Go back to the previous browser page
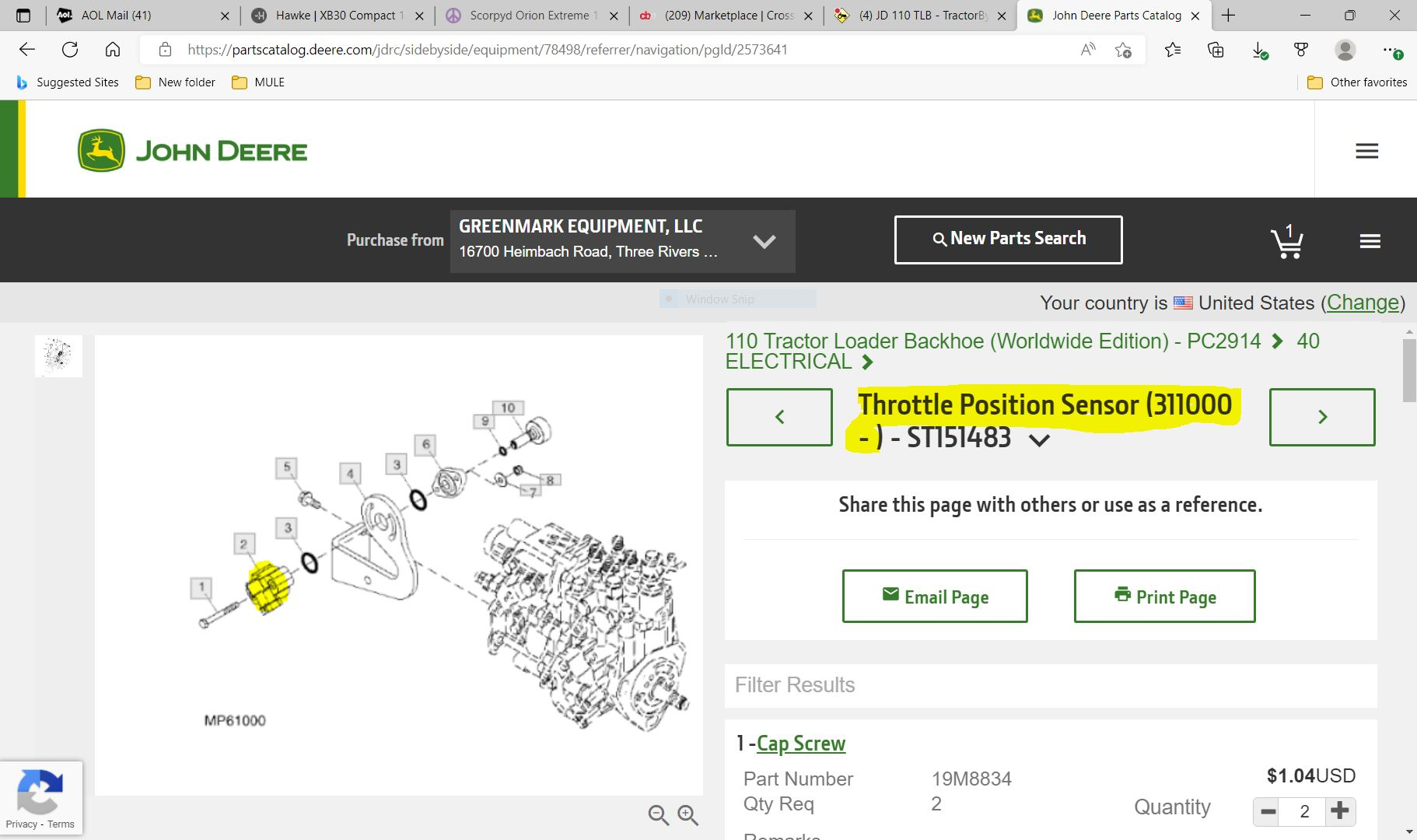1417x840 pixels. 27,50
